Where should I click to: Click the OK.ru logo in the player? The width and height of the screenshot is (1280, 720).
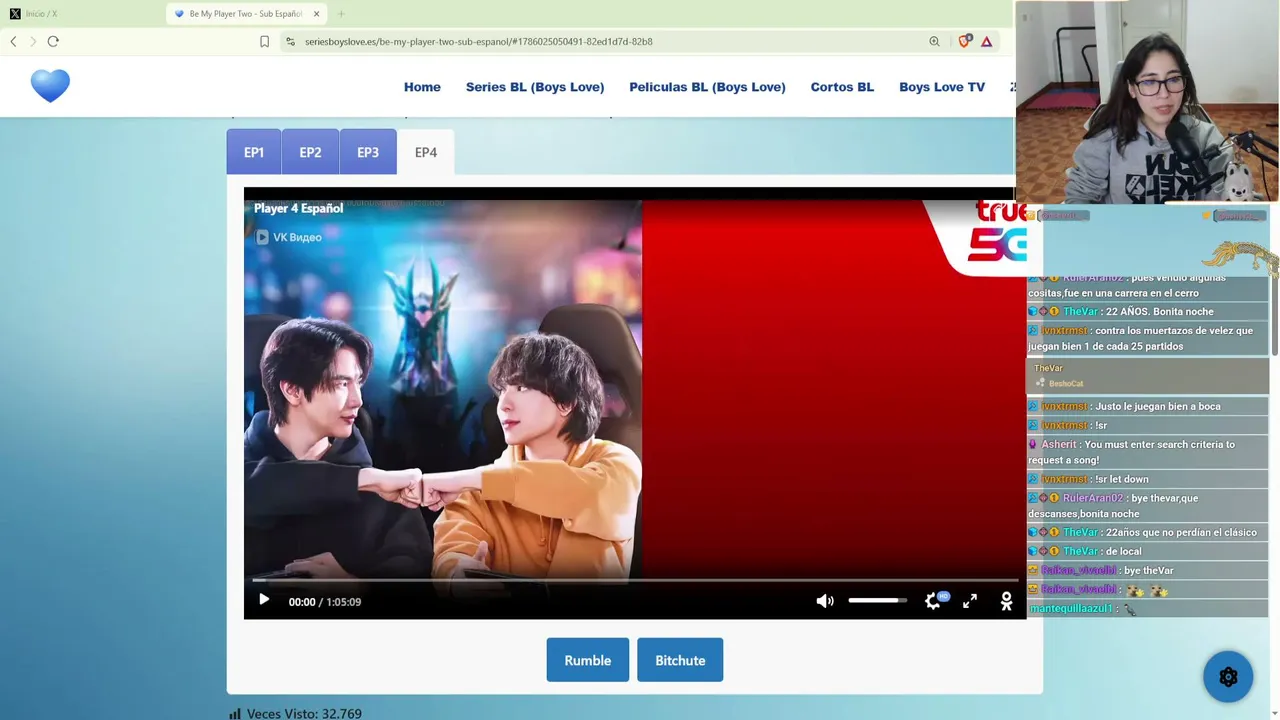(1007, 601)
